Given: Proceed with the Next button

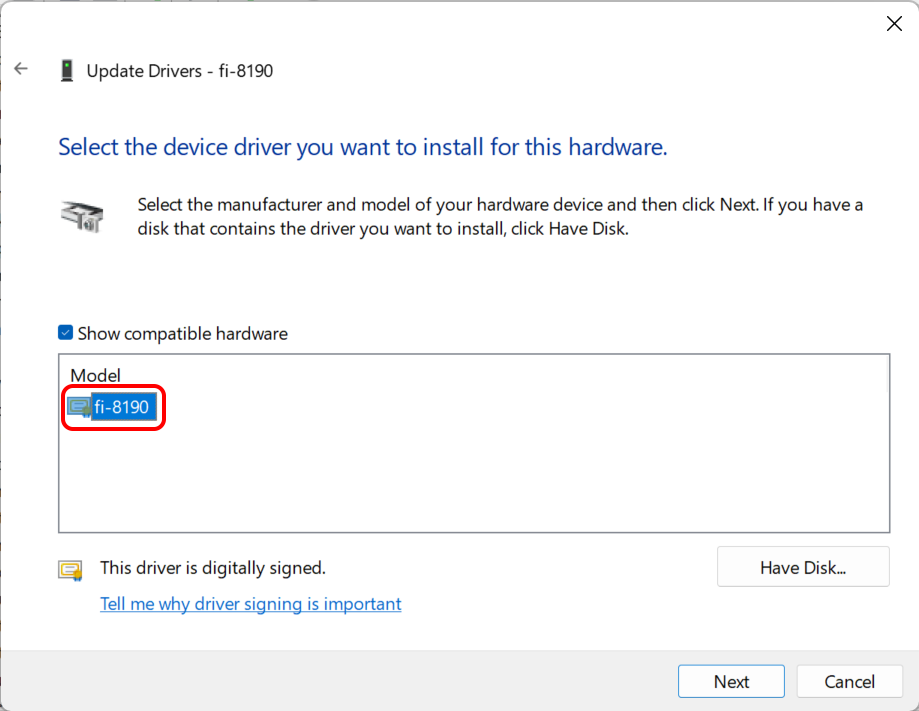Looking at the screenshot, I should (x=731, y=682).
